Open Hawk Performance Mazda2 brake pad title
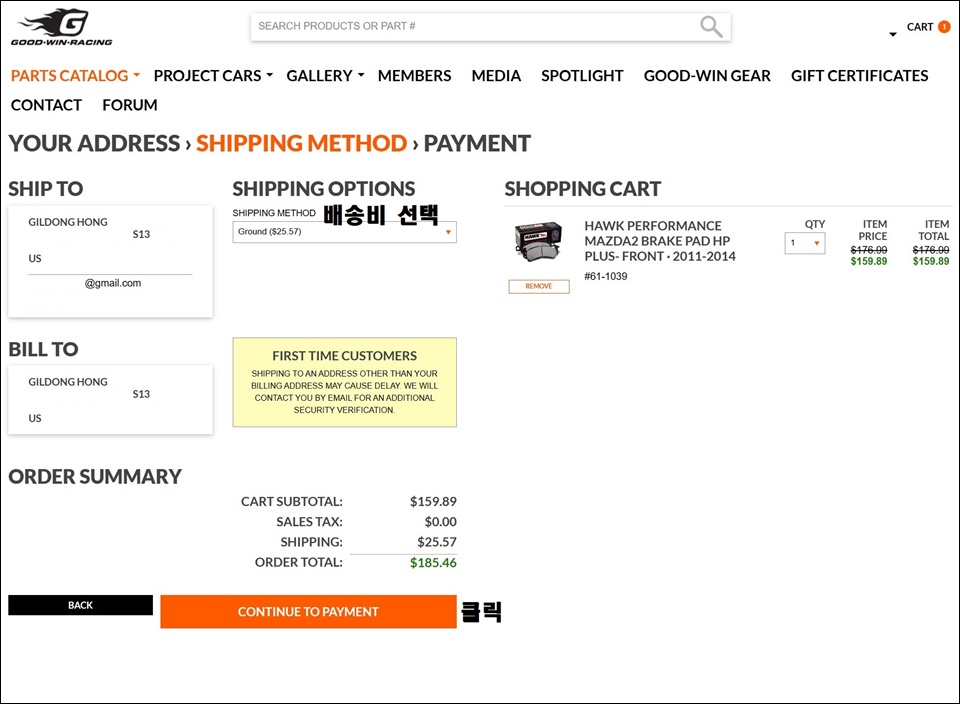The image size is (960, 704). (659, 241)
